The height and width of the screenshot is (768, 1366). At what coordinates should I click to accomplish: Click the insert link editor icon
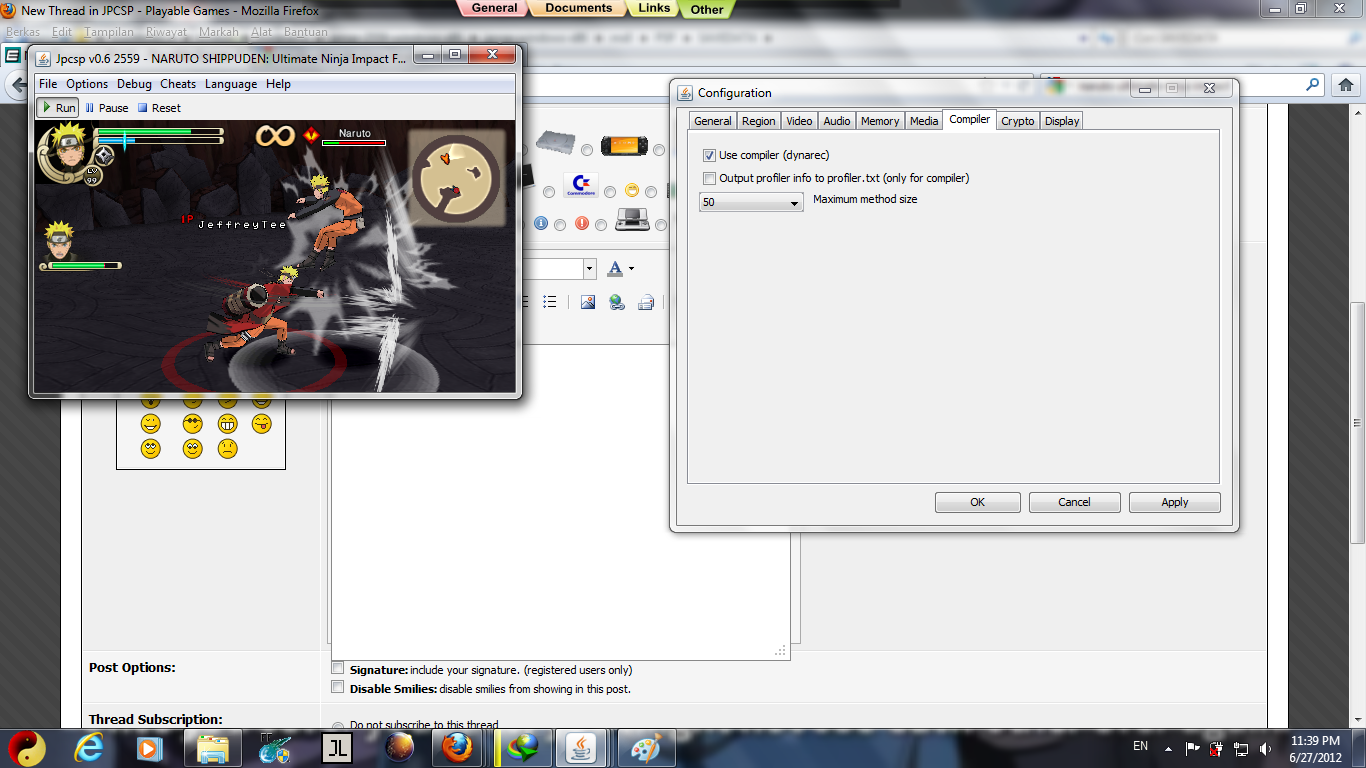[x=617, y=302]
